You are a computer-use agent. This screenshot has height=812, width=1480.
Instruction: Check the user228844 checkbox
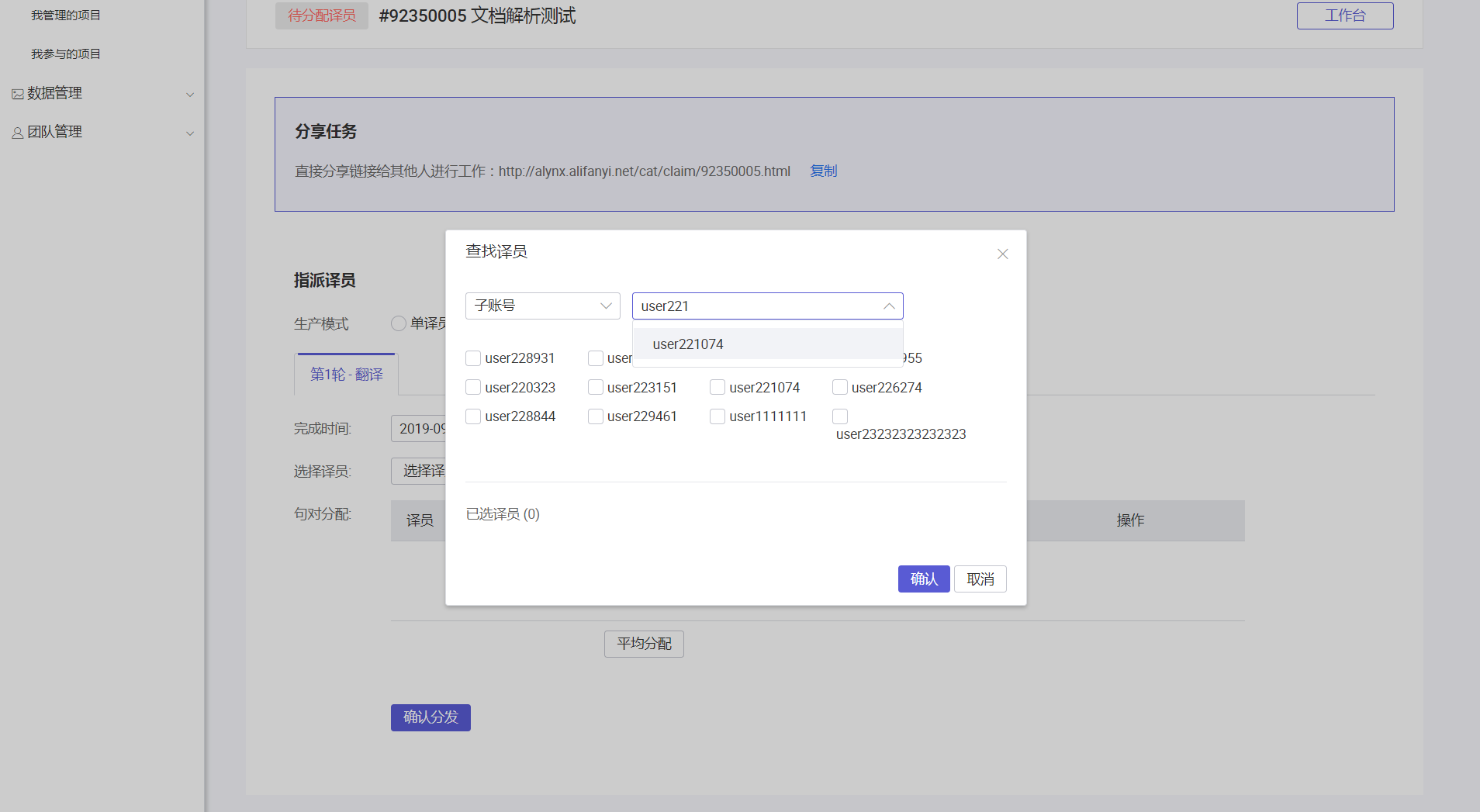point(473,416)
